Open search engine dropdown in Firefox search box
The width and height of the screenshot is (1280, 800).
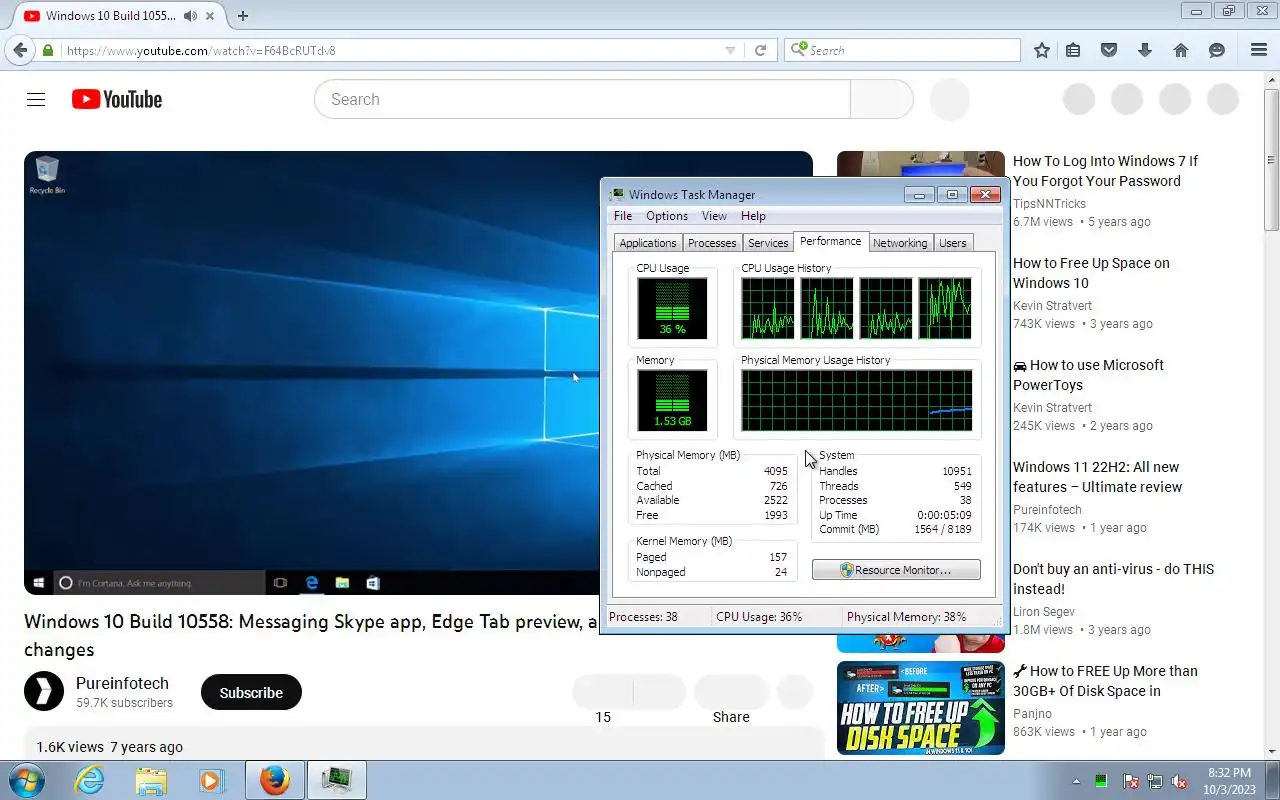798,50
